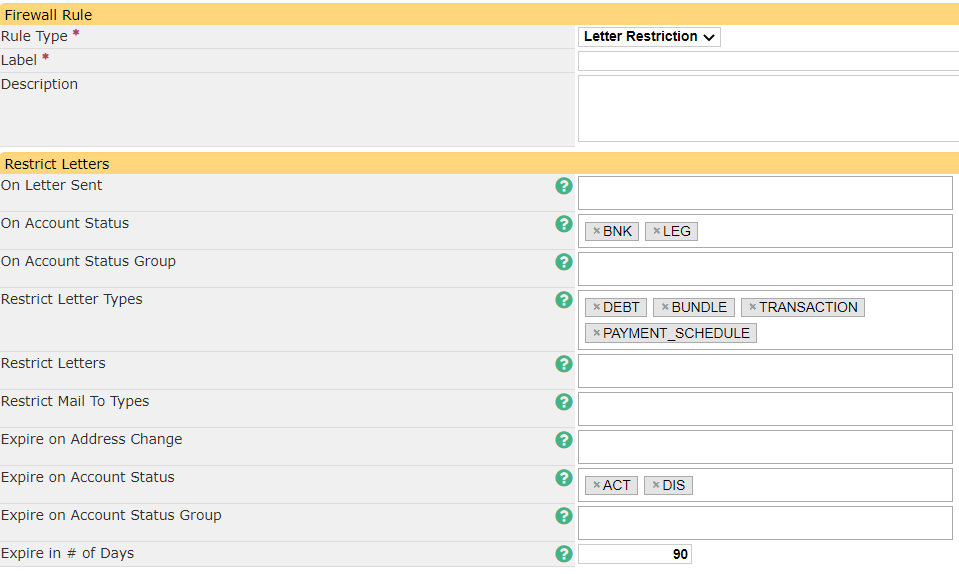Remove the BUNDLE letter type tag
Viewport: 959px width, 574px height.
665,307
